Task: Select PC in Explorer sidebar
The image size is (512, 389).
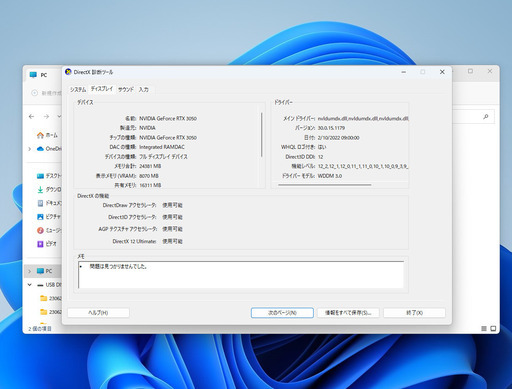Action: pyautogui.click(x=45, y=271)
